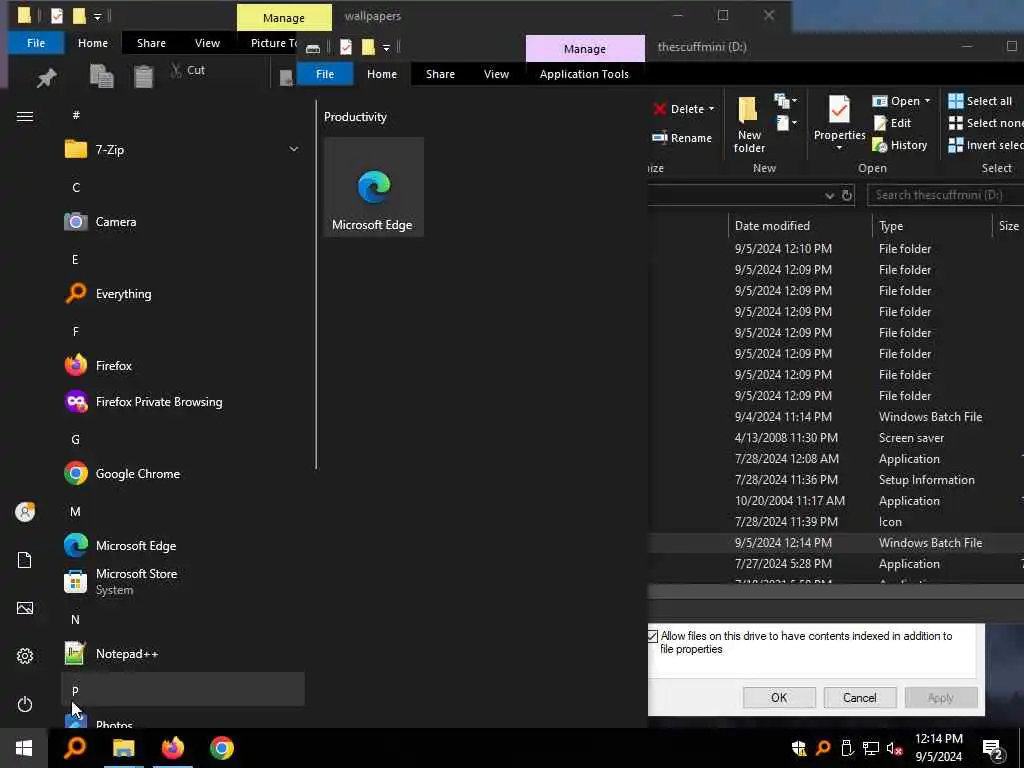Click the Windows Start button

point(24,748)
